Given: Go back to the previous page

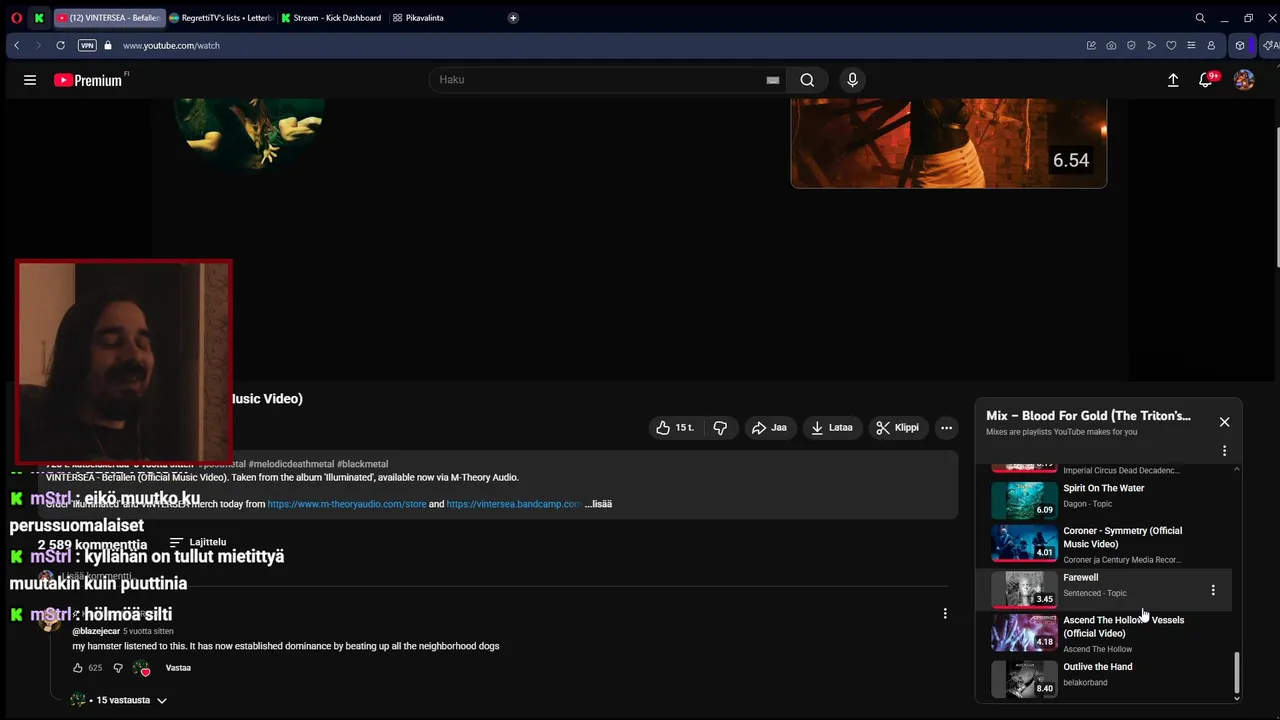Looking at the screenshot, I should pyautogui.click(x=16, y=45).
